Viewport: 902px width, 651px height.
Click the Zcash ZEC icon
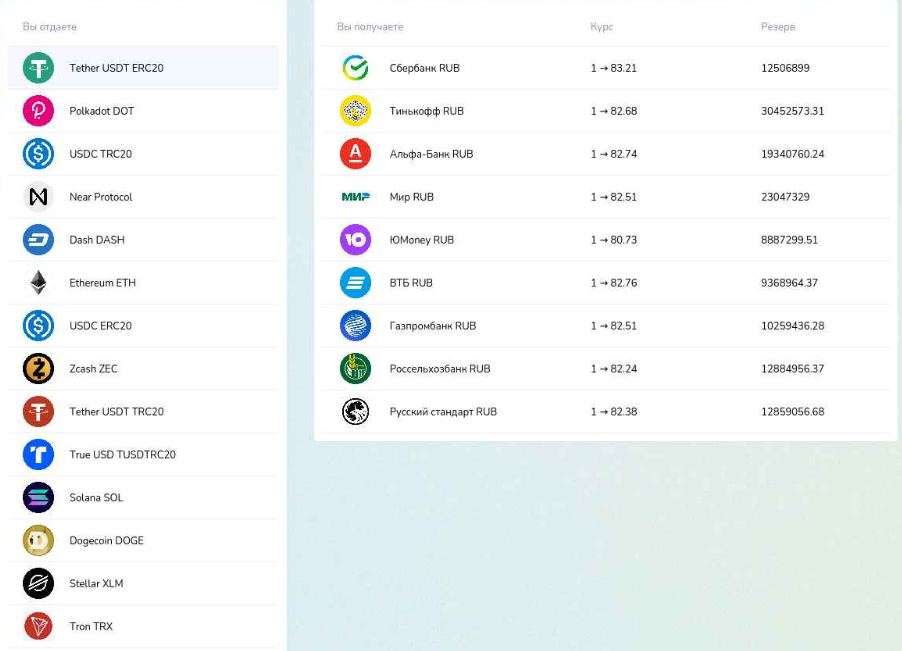[39, 369]
